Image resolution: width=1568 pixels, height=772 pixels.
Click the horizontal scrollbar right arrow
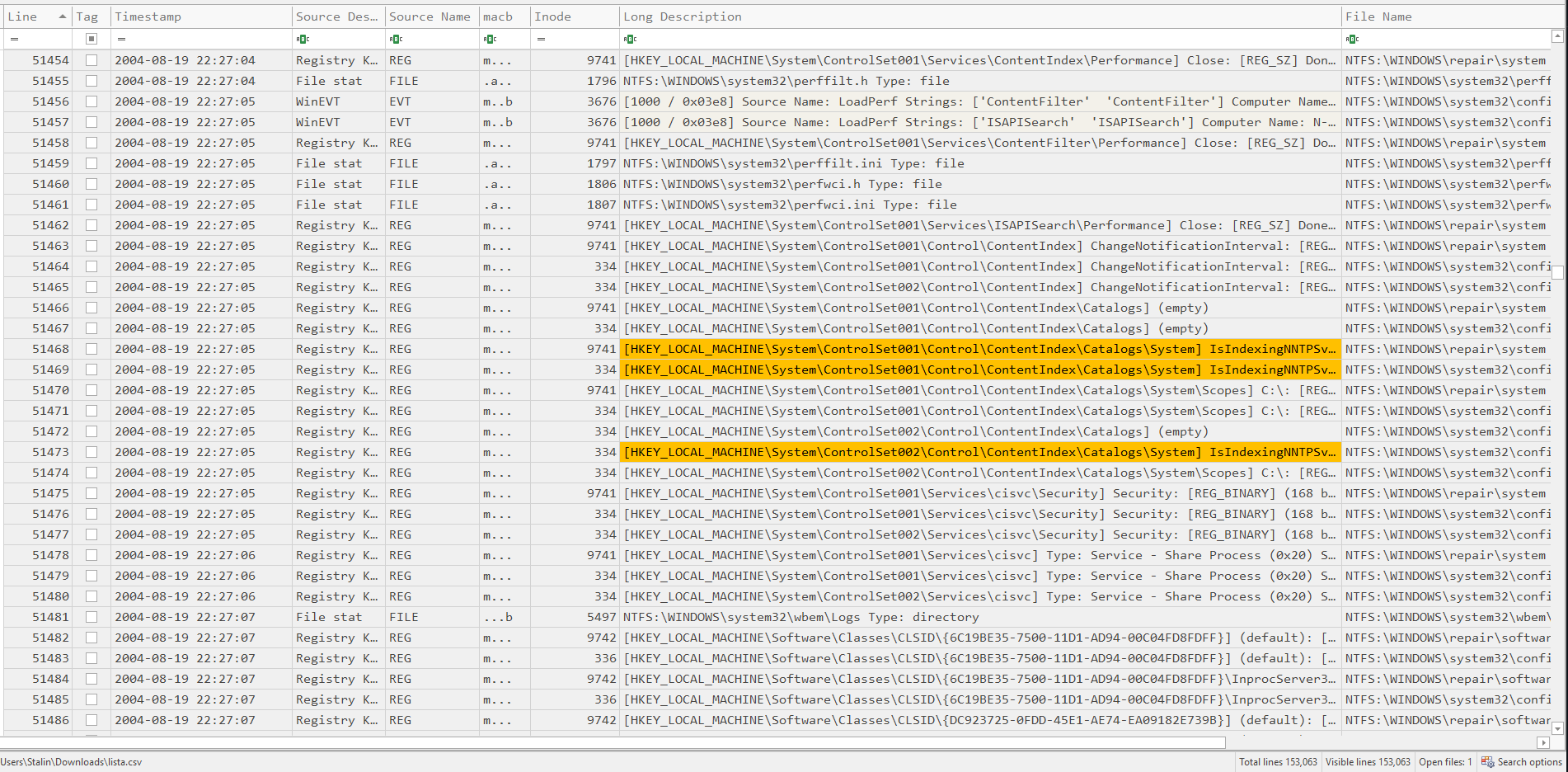(x=1544, y=742)
